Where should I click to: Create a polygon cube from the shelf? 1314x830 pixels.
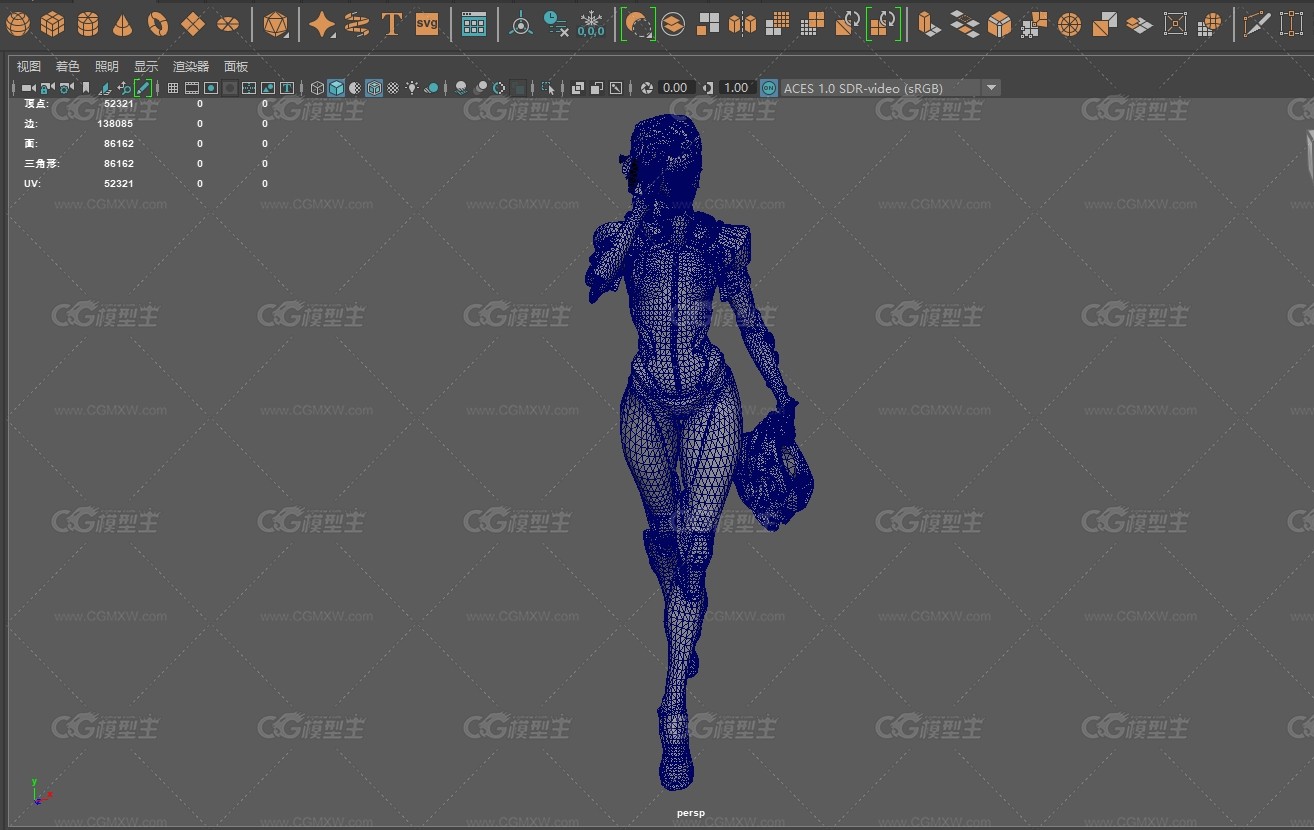coord(53,23)
